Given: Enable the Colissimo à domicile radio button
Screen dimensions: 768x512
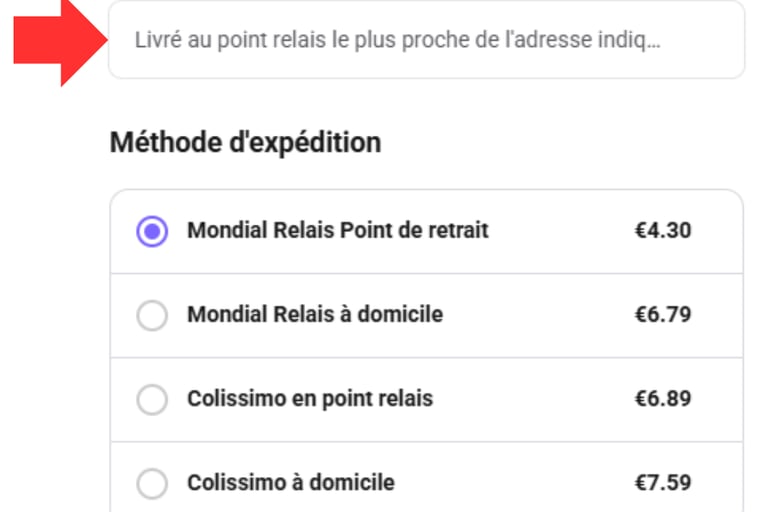Looking at the screenshot, I should (152, 484).
